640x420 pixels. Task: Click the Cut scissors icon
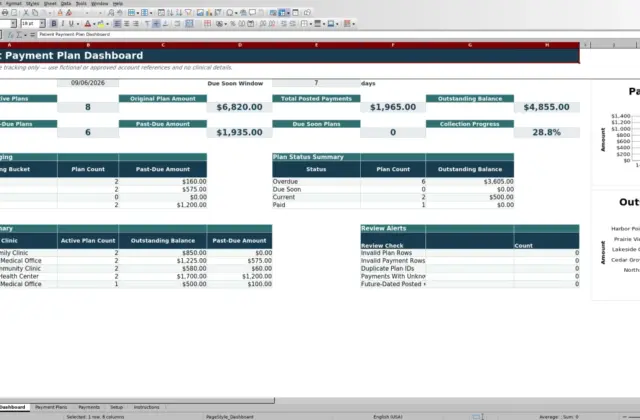point(26,13)
